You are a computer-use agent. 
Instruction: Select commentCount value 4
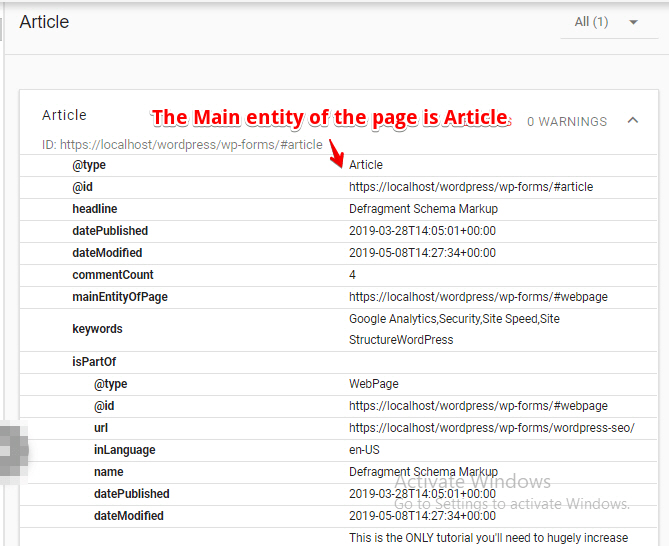pyautogui.click(x=352, y=275)
